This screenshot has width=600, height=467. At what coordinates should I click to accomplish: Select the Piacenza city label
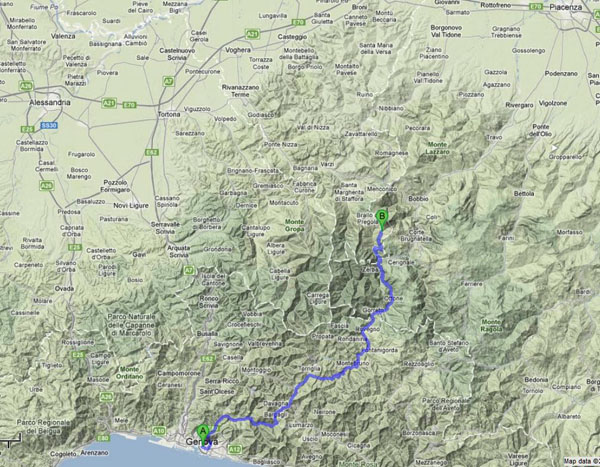coord(566,7)
